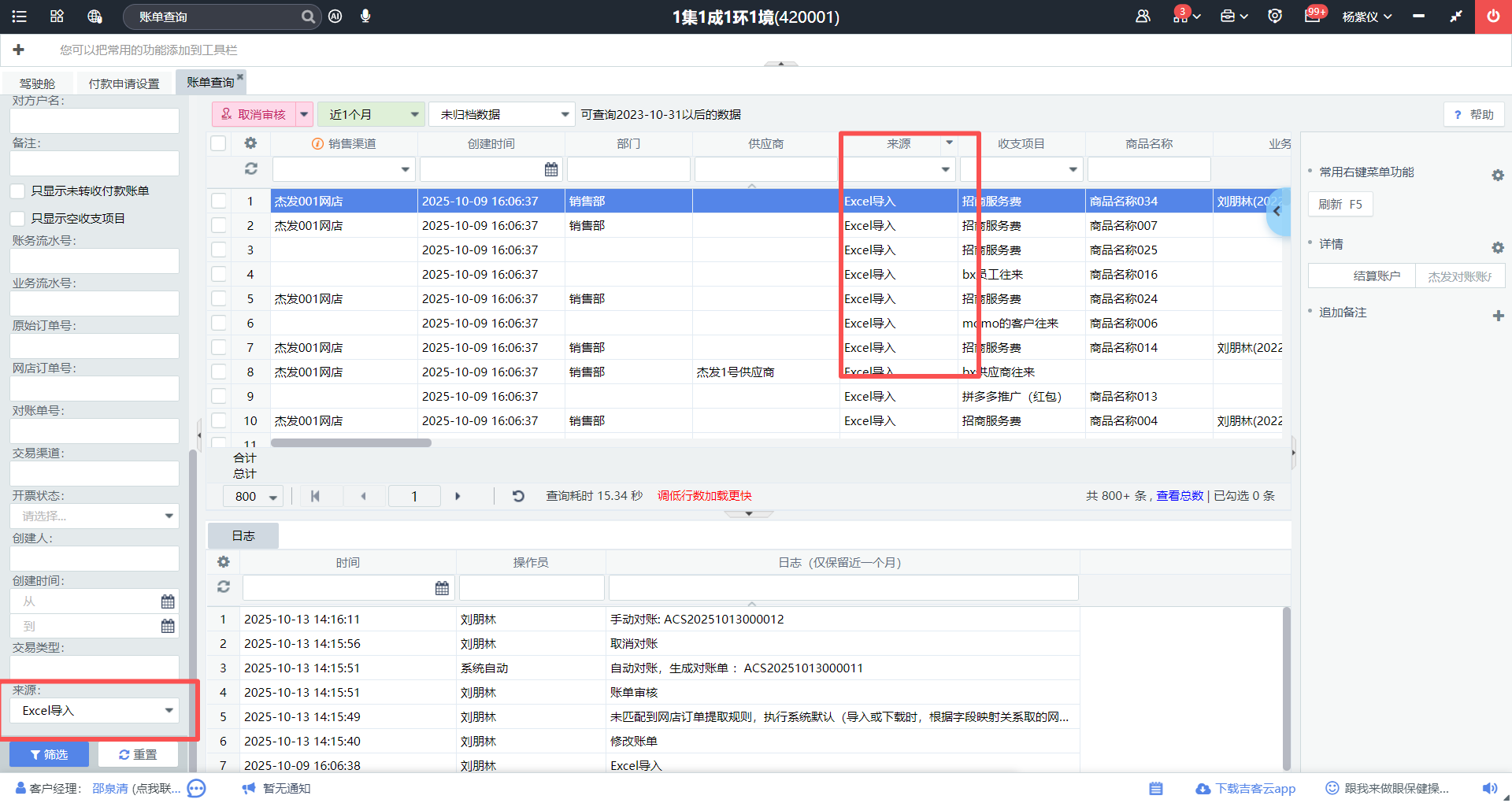Open calendar picker for 创建时间 column filter
Viewport: 1512px width, 803px height.
(551, 169)
